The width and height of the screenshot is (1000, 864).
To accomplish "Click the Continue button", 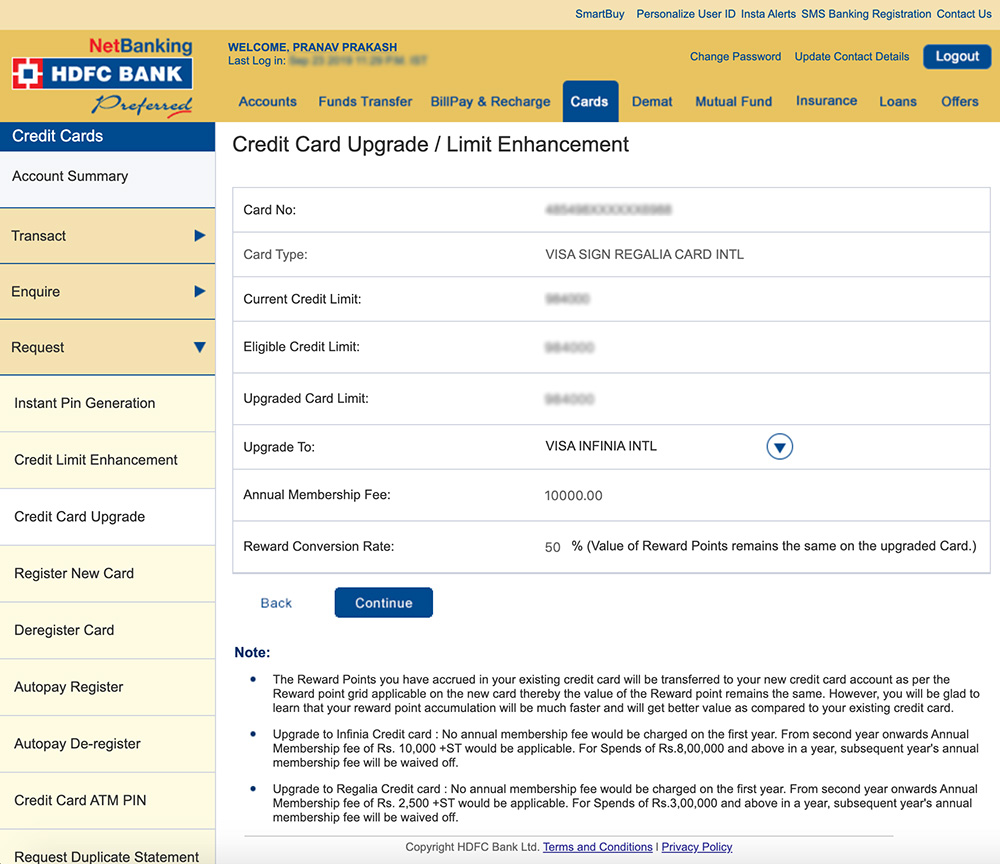I will [x=384, y=603].
